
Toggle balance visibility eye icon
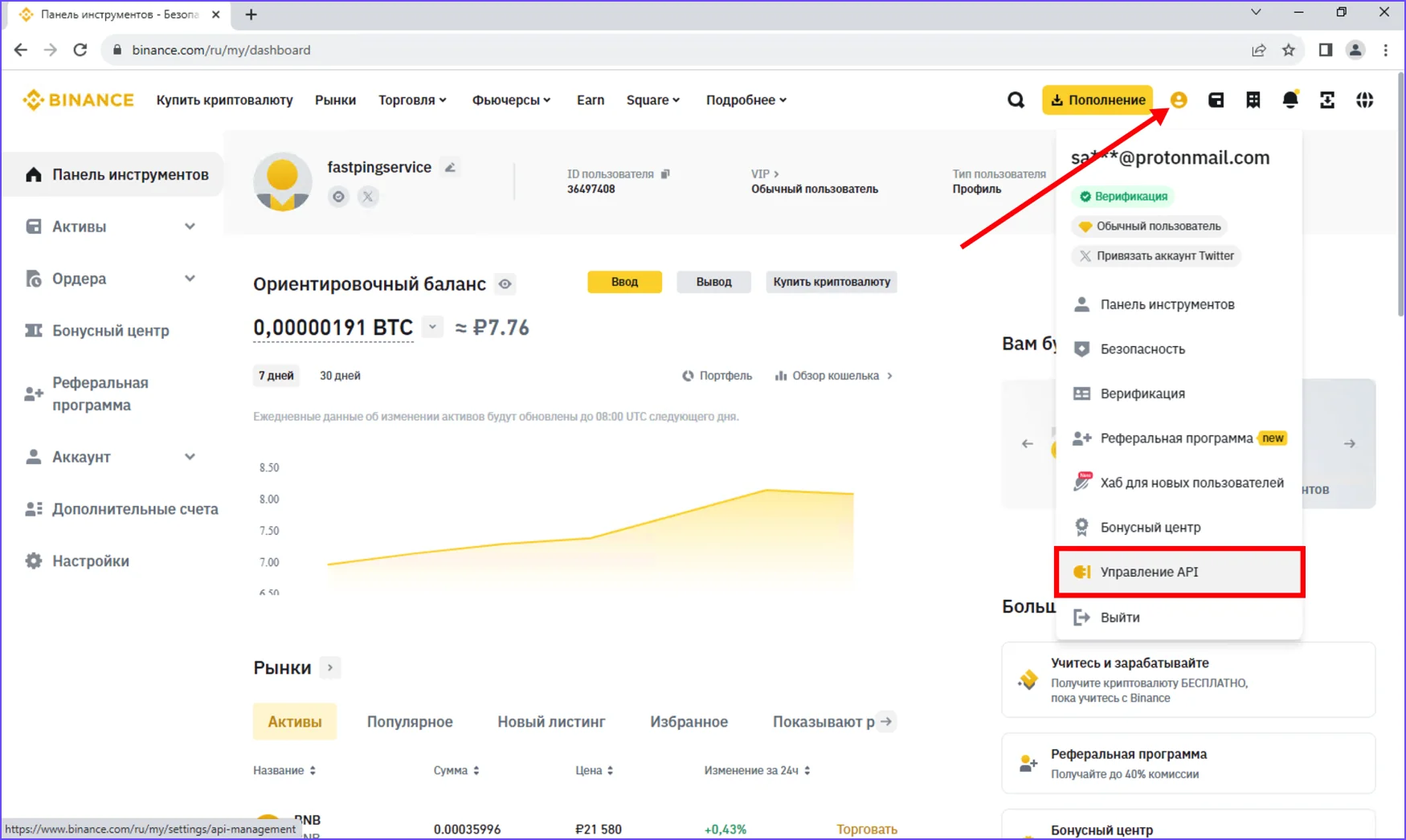tap(505, 284)
